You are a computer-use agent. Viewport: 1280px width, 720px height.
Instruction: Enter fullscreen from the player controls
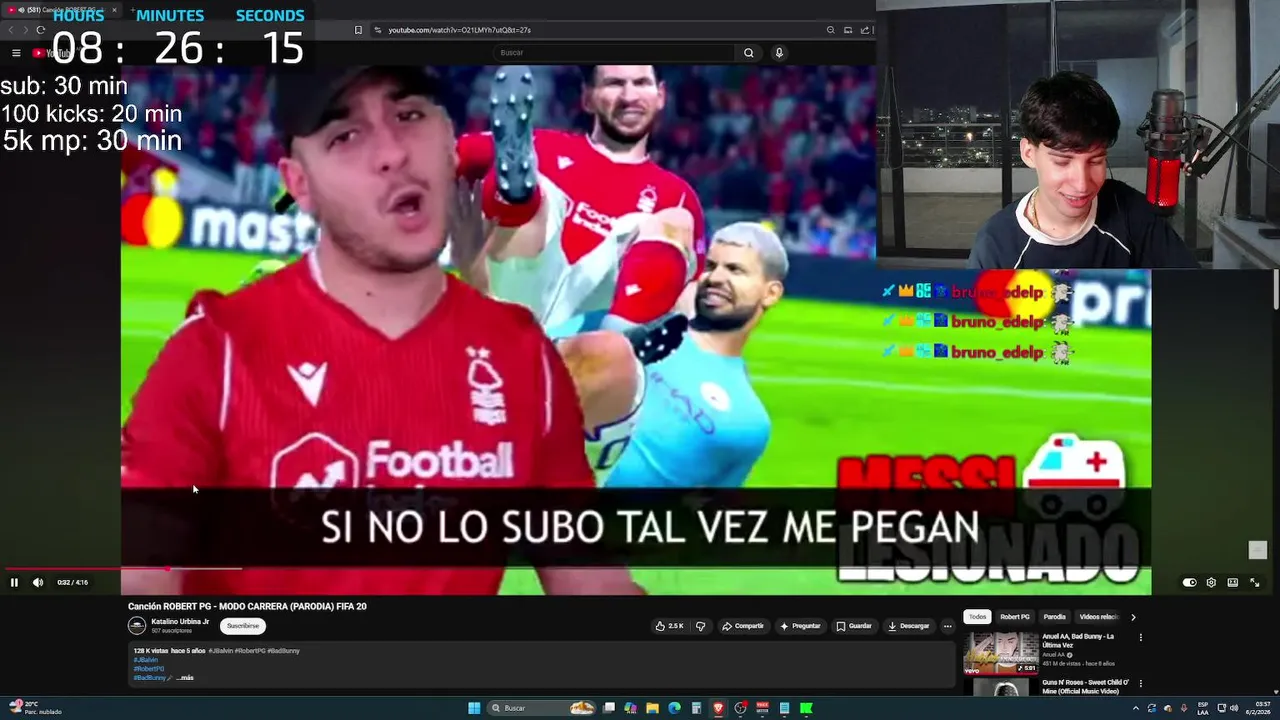pyautogui.click(x=1255, y=582)
